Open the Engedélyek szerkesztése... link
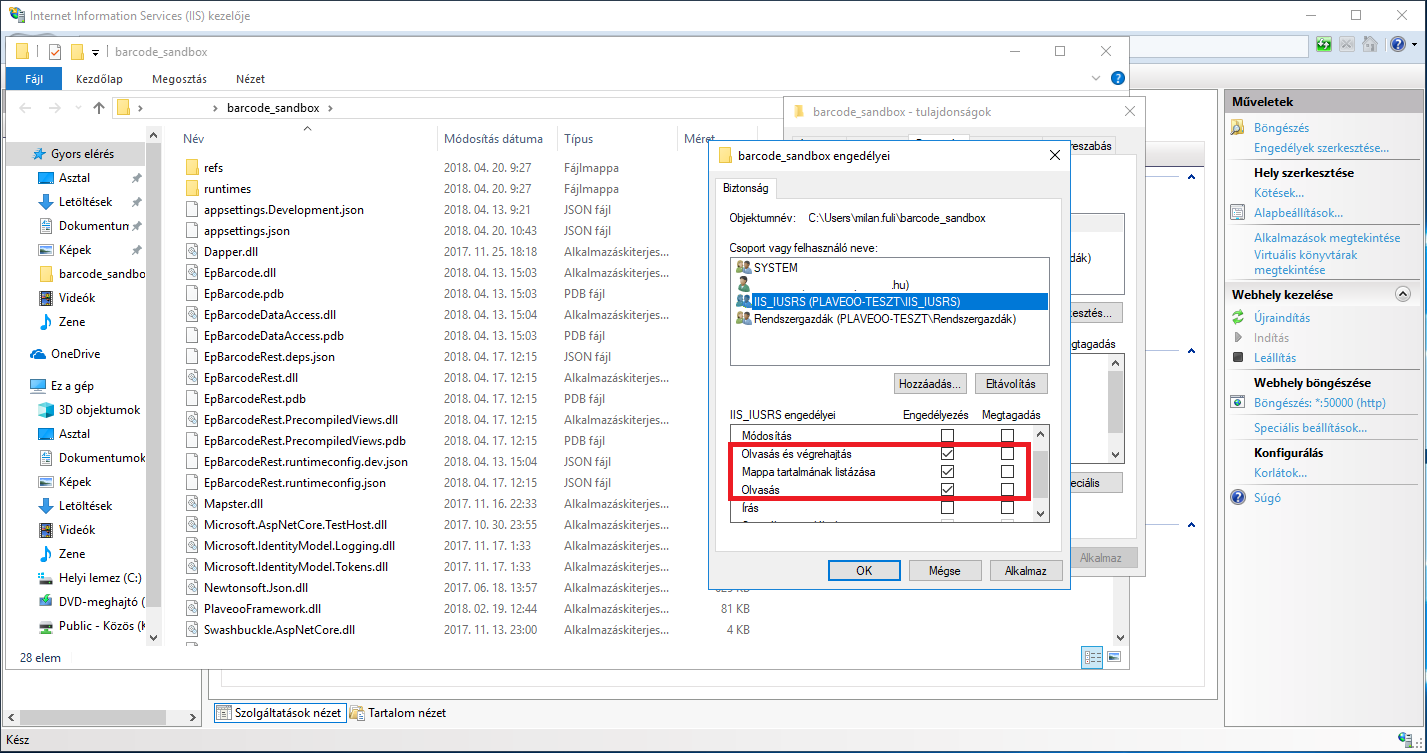This screenshot has width=1427, height=753. 1321,148
